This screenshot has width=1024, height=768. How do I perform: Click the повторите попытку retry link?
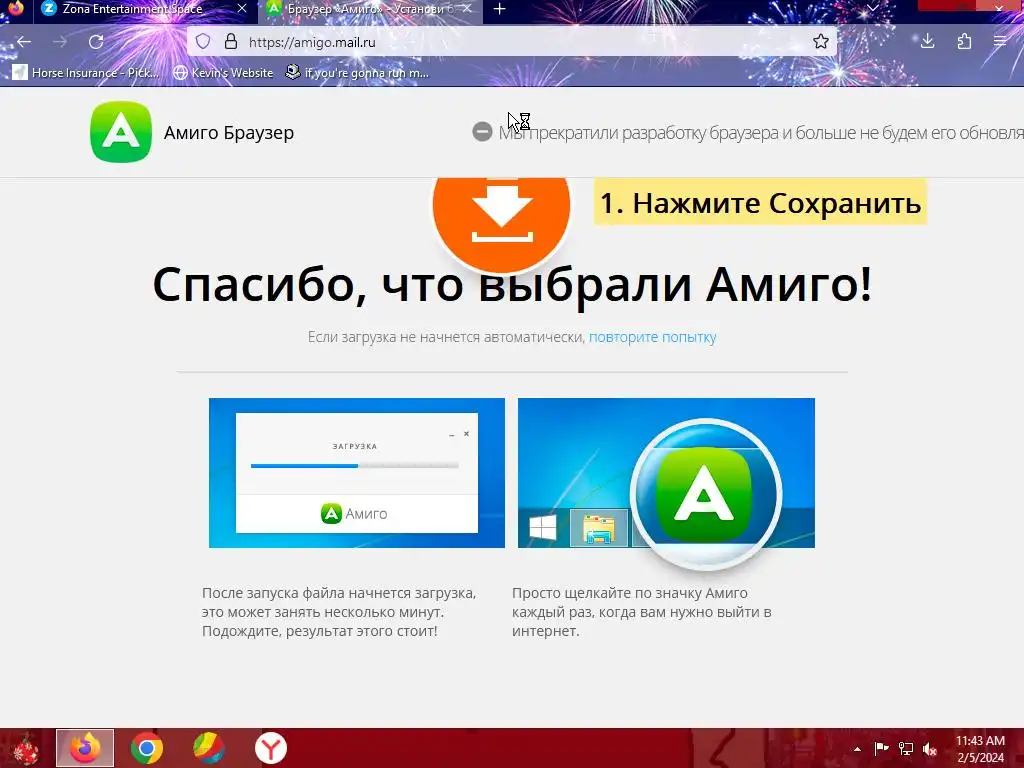652,337
